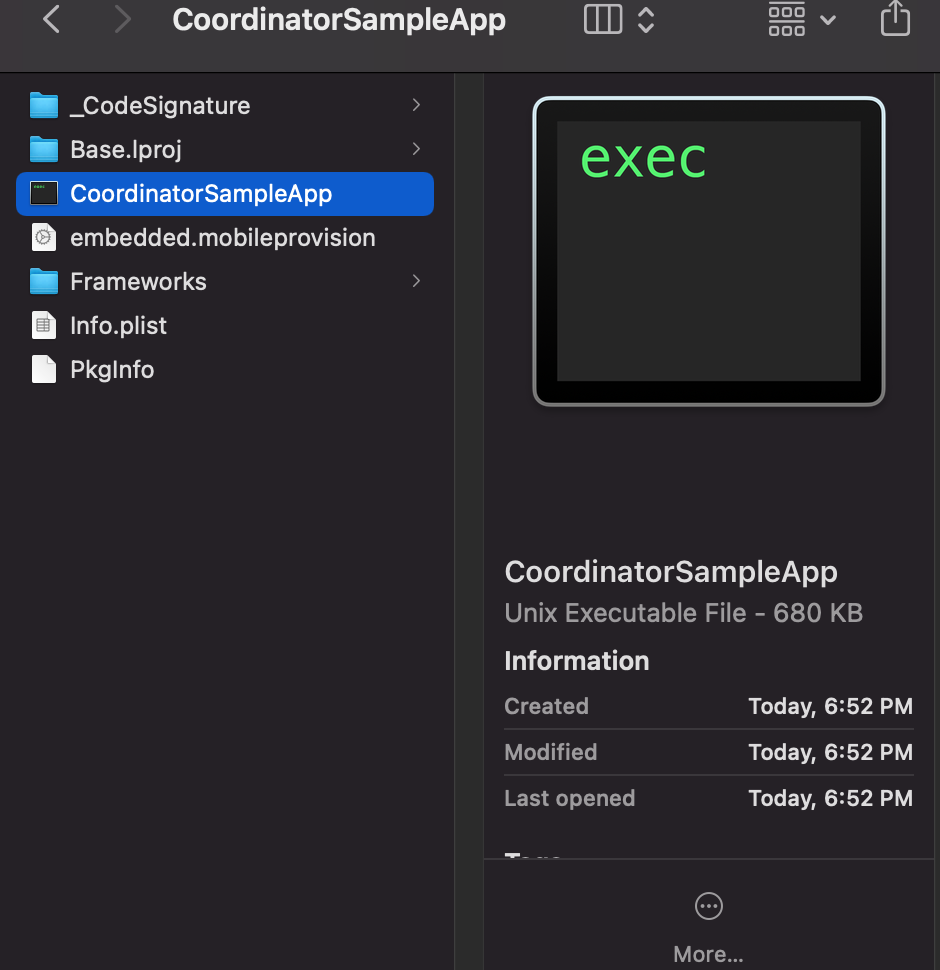
Task: Select the CoordinatorSampleApp executable file
Action: 201,194
